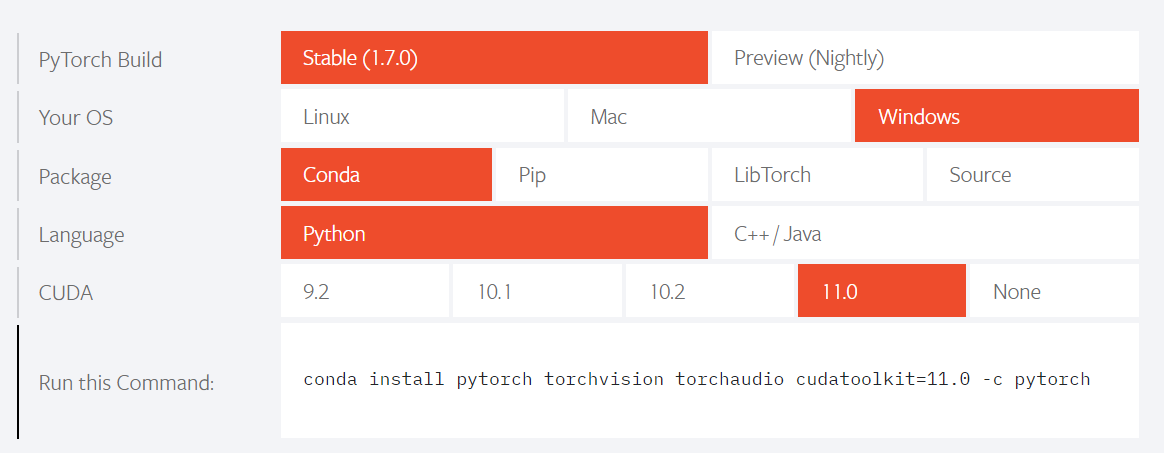Choose Preview (Nightly) build
This screenshot has height=453, width=1164.
[925, 57]
